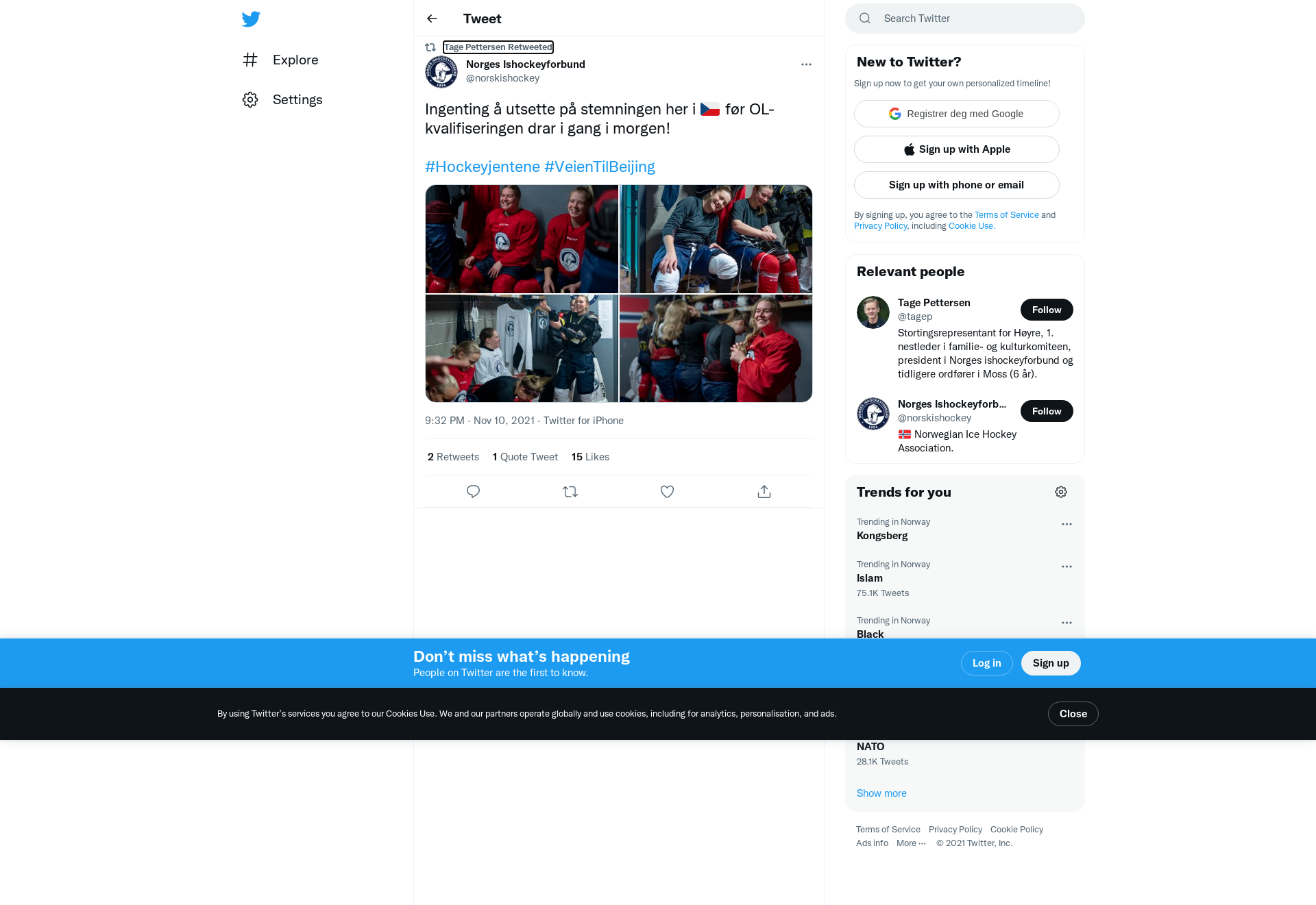Close the cookies notice banner
This screenshot has height=905, width=1316.
pos(1073,714)
